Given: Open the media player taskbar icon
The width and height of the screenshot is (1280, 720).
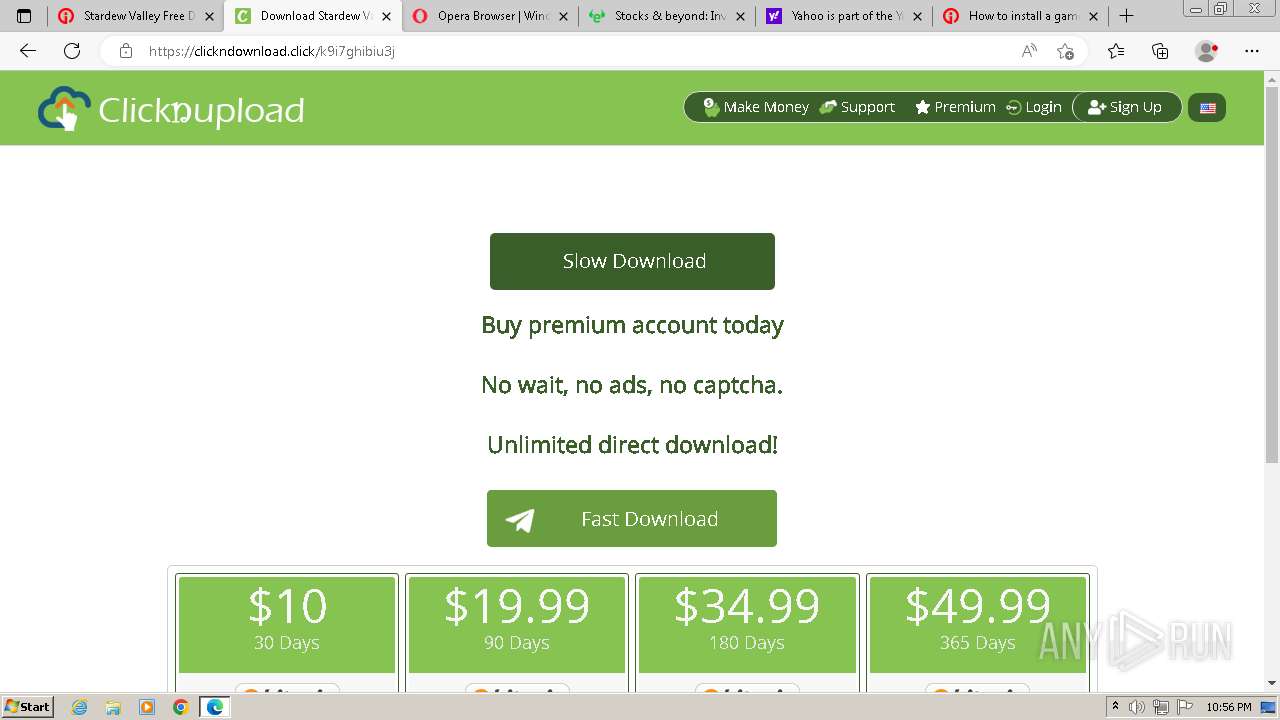Looking at the screenshot, I should [x=147, y=707].
